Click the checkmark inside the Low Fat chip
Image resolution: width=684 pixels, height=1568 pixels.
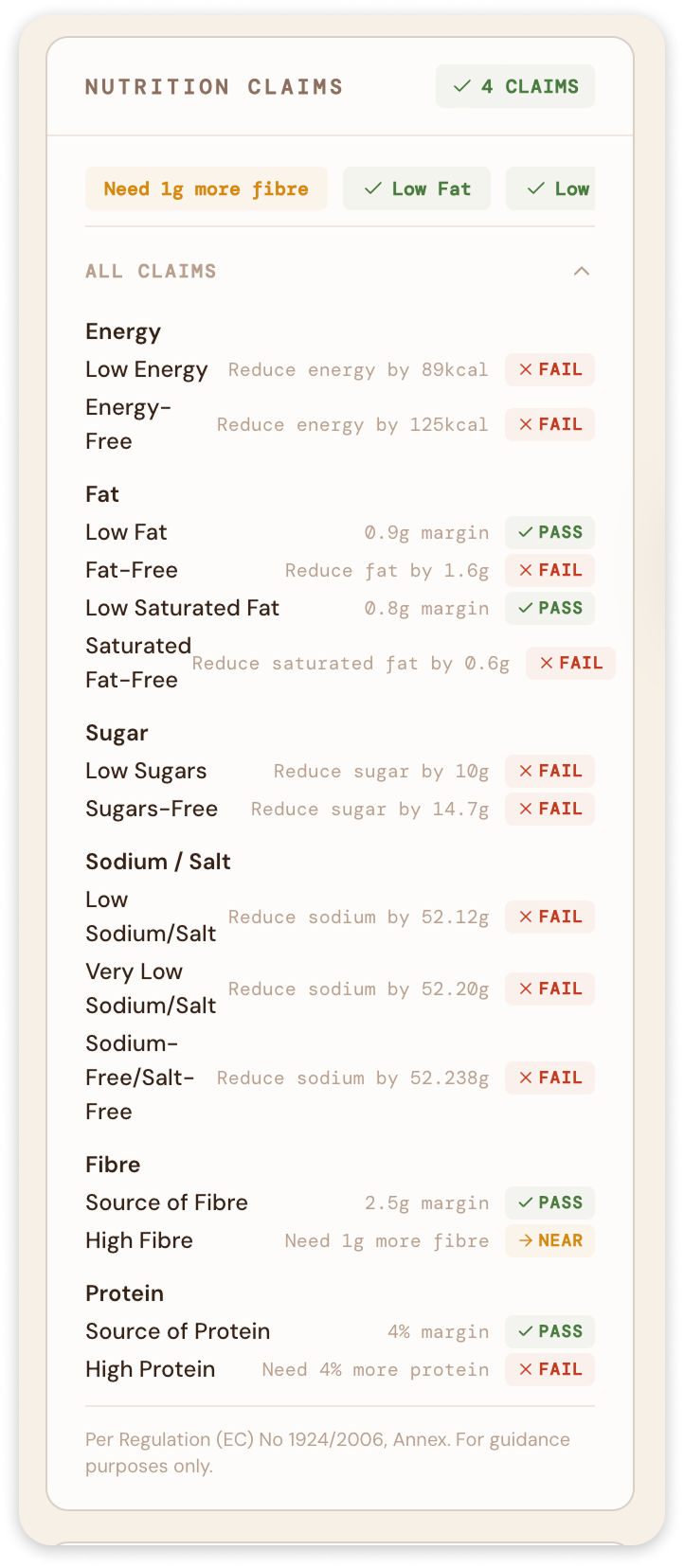click(x=371, y=188)
